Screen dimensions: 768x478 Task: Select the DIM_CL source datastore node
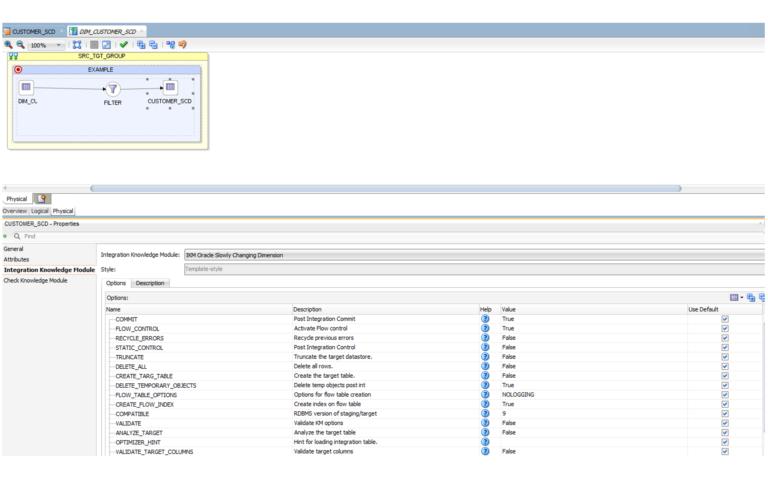27,88
